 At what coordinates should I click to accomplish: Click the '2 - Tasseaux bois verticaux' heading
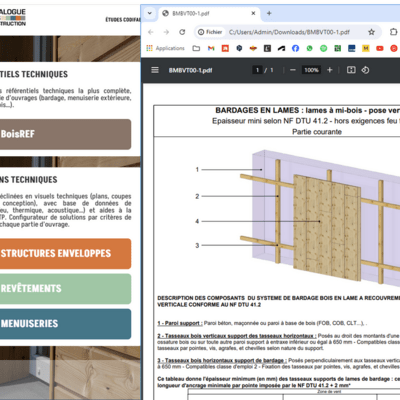pos(237,336)
